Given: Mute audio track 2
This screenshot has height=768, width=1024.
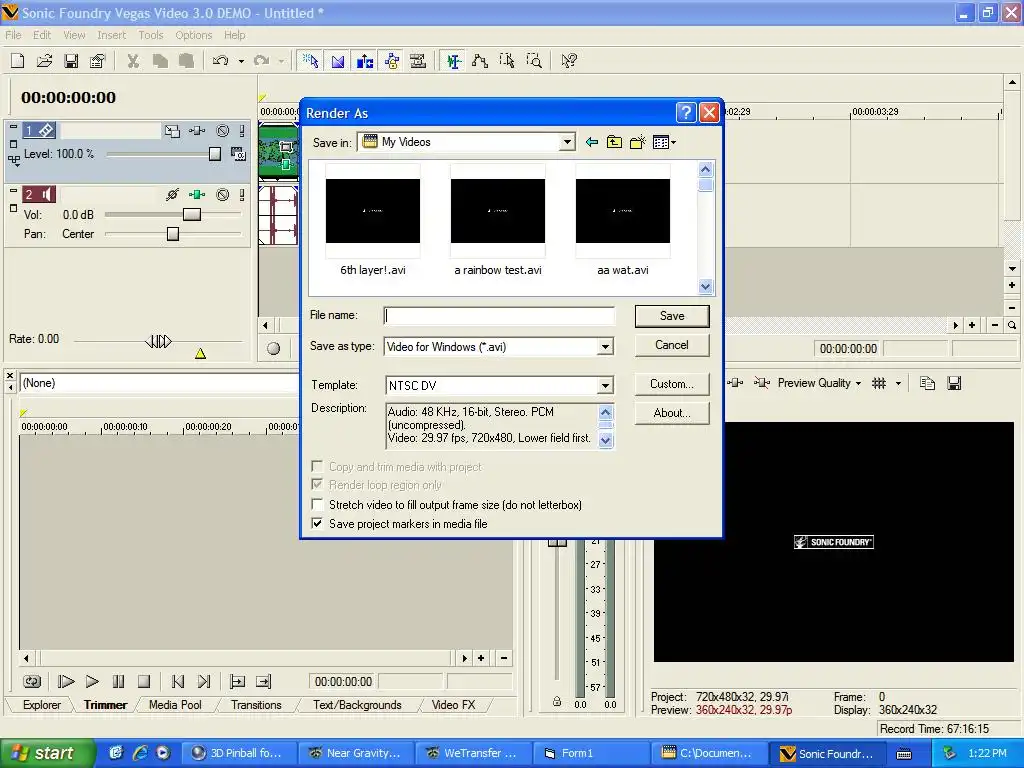Looking at the screenshot, I should (x=223, y=195).
